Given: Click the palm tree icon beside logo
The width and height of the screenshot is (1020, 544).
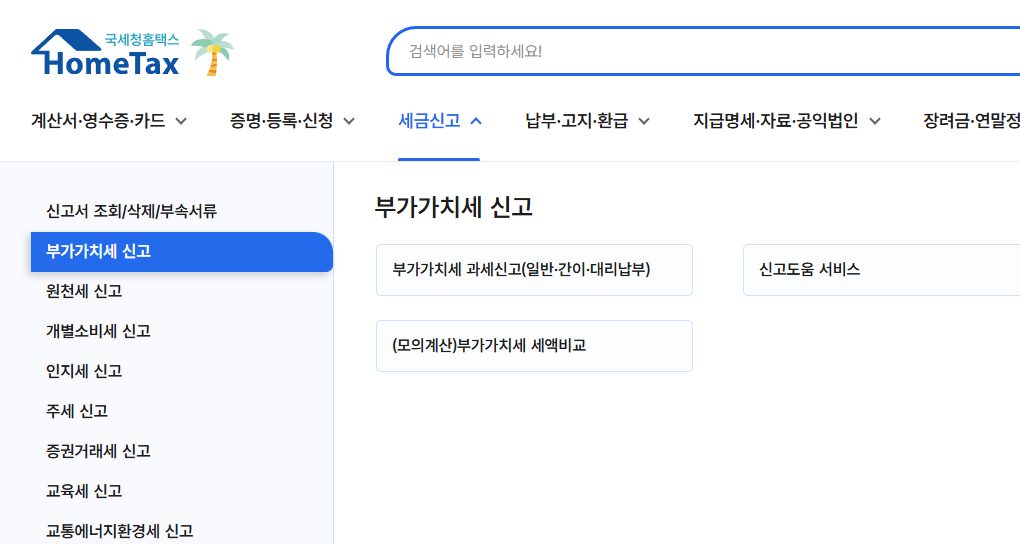Looking at the screenshot, I should (x=212, y=52).
